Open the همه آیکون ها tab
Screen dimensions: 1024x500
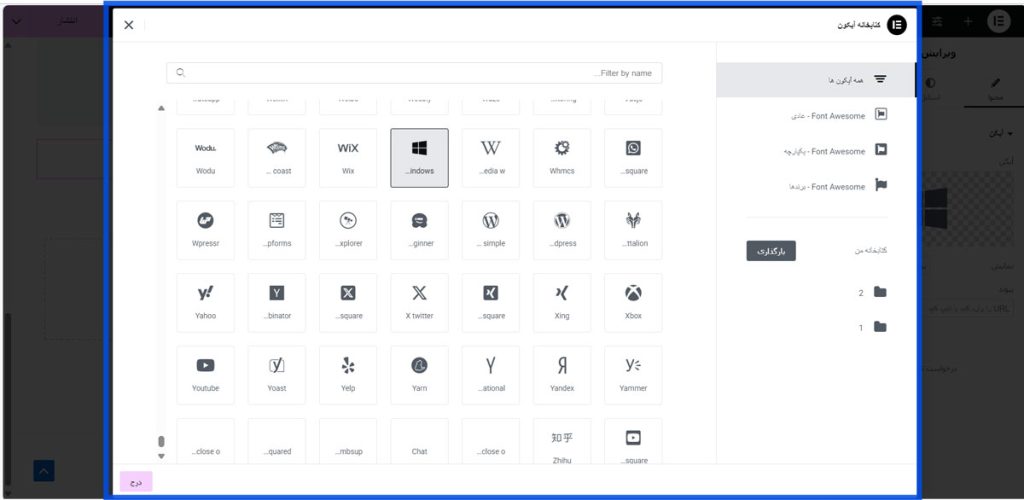(816, 79)
